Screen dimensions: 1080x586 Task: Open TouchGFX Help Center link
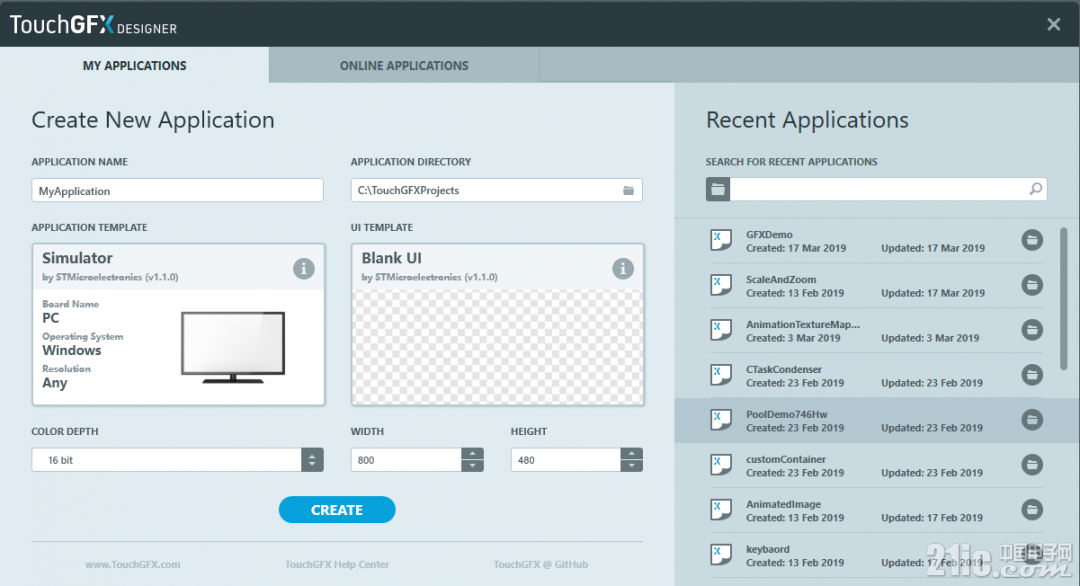(x=337, y=565)
